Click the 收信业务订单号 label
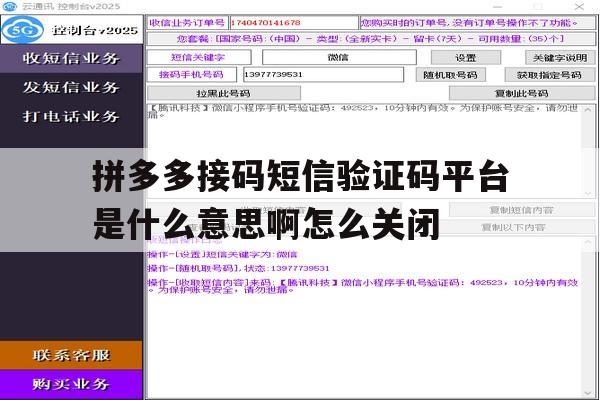Screen dimensions: 600x400 [x=187, y=23]
